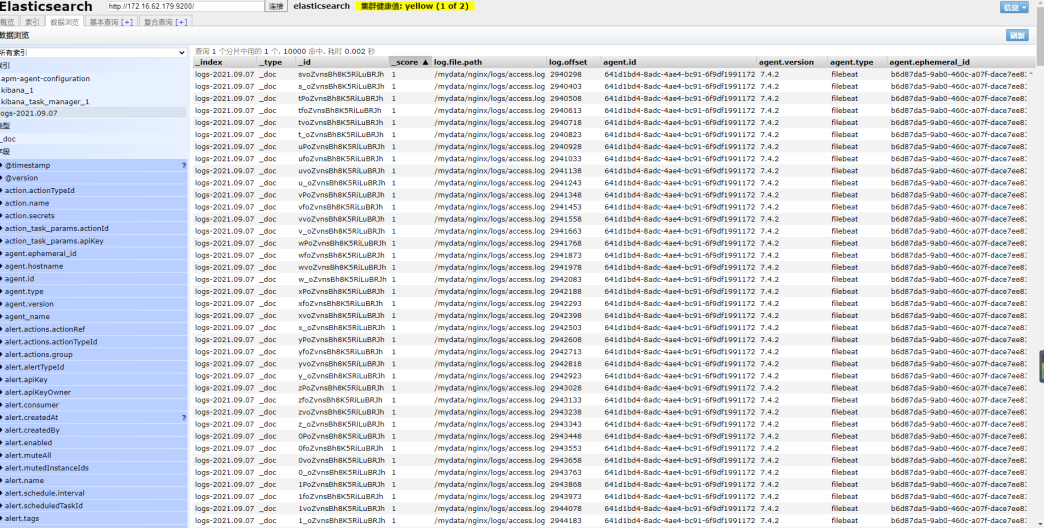Sort by the agent.id column header
Screen dimensions: 1044x528
(678, 62)
